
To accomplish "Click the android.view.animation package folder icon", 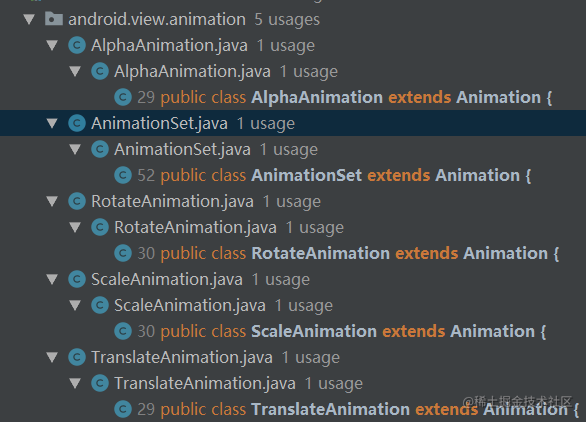I will tap(54, 19).
